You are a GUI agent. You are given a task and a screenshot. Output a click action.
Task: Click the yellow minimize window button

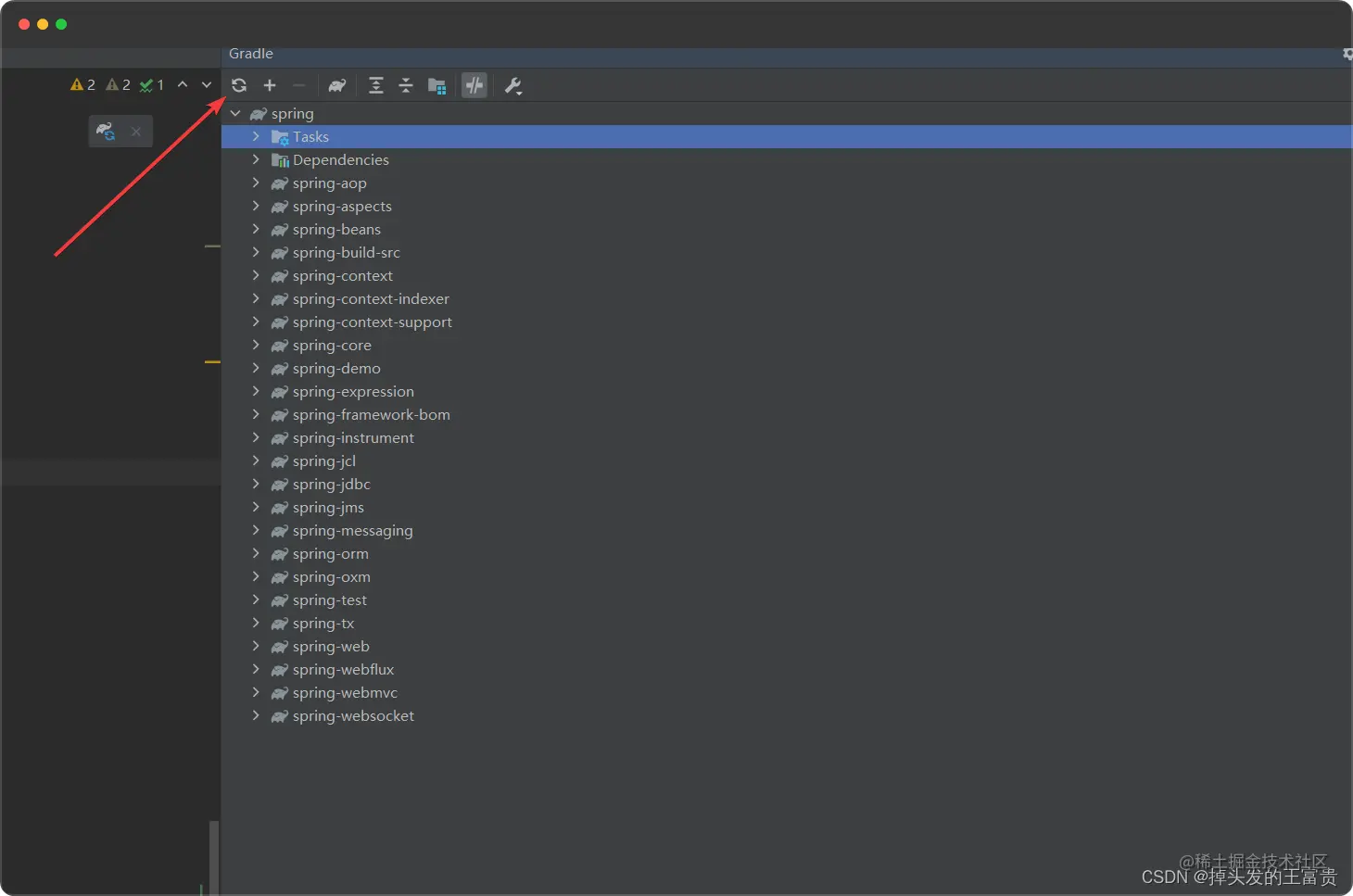click(43, 24)
